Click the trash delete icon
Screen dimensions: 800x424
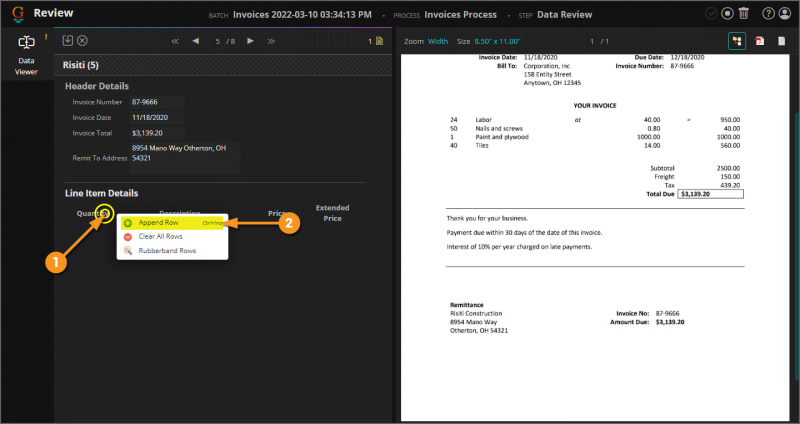(744, 13)
